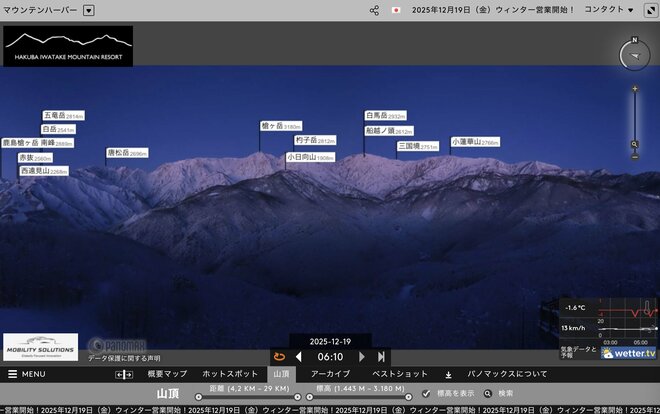Viewport: 660px width, 414px height.
Task: Select the 小日向山 peak label
Action: tap(311, 157)
